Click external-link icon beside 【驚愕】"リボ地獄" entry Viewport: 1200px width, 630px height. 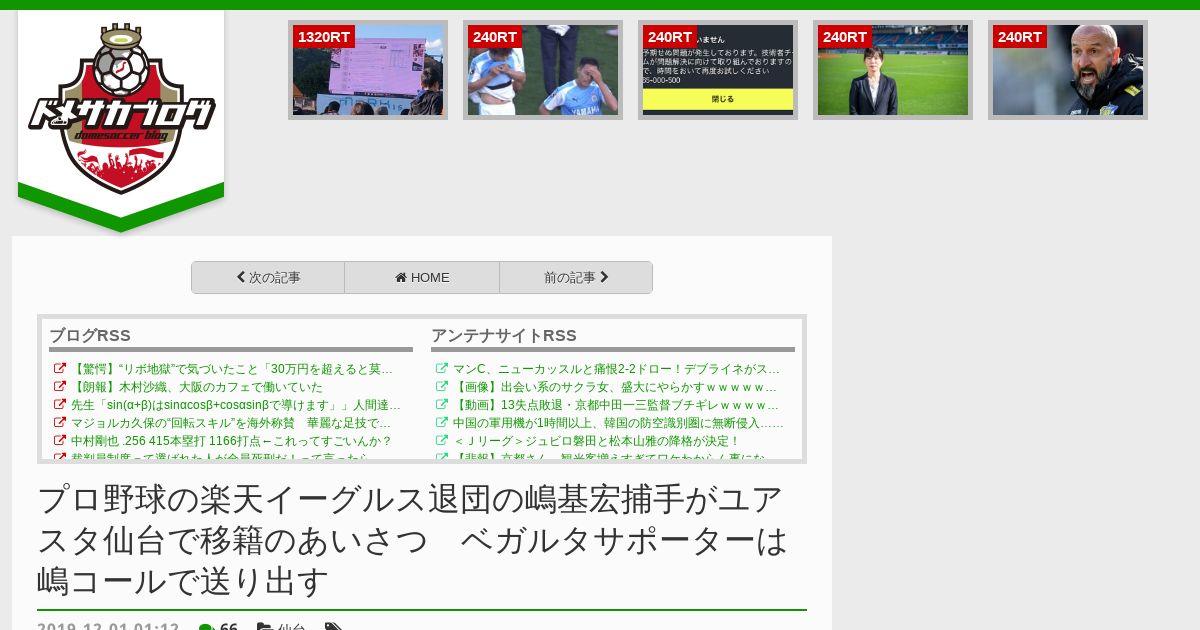pos(60,369)
